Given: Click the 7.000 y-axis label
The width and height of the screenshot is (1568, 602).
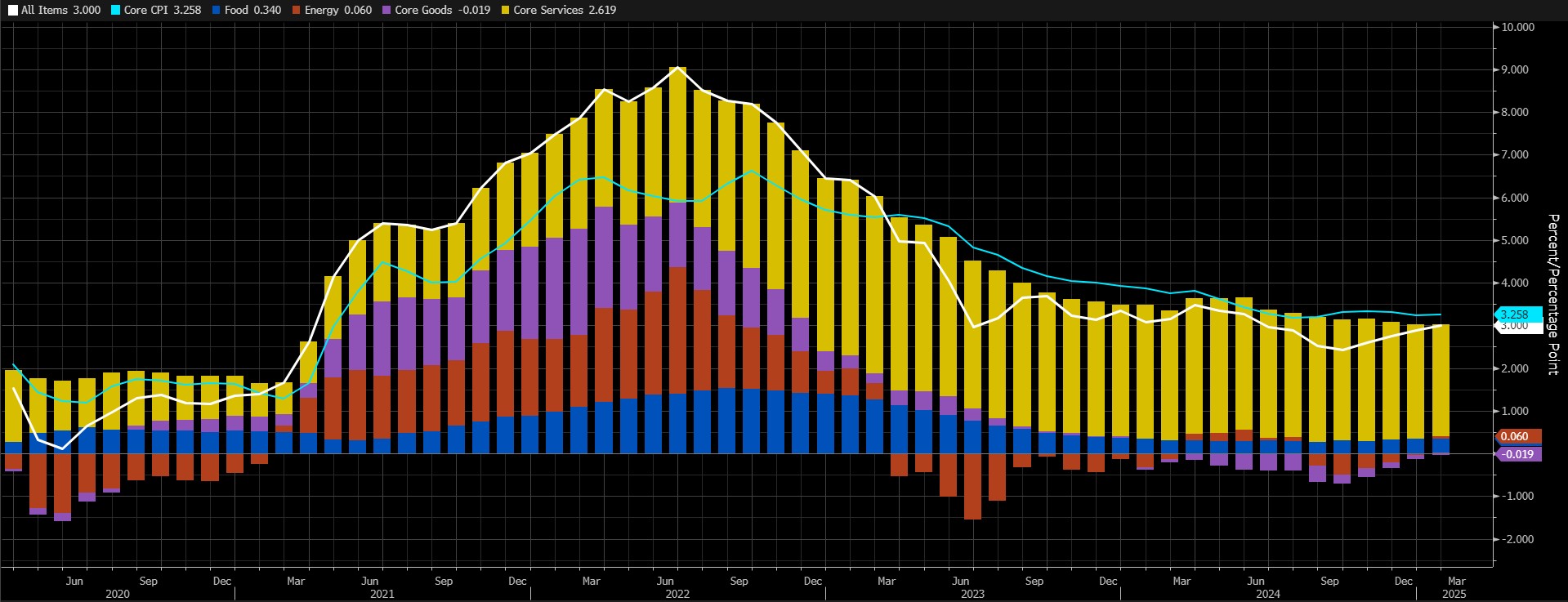Looking at the screenshot, I should click(x=1515, y=154).
